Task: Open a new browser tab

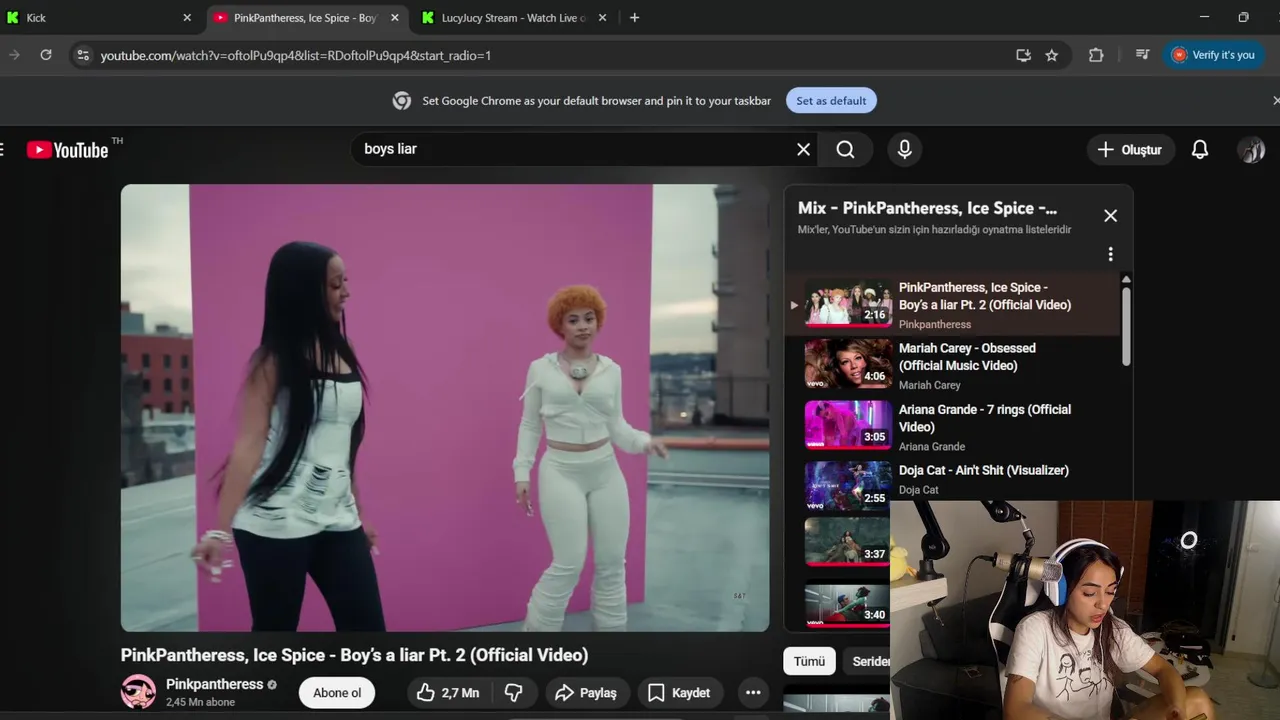Action: (634, 18)
